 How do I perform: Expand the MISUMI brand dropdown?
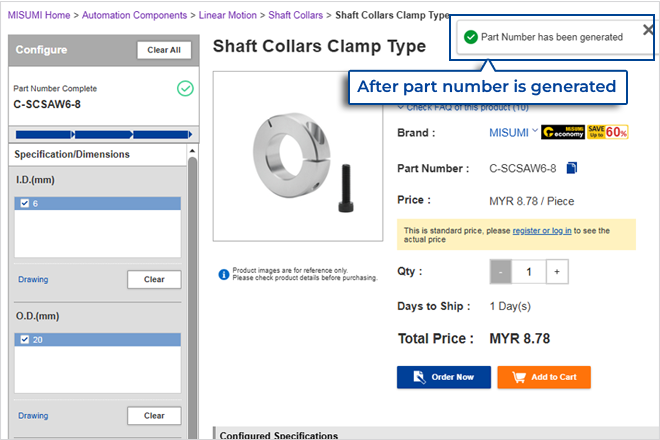coord(534,130)
